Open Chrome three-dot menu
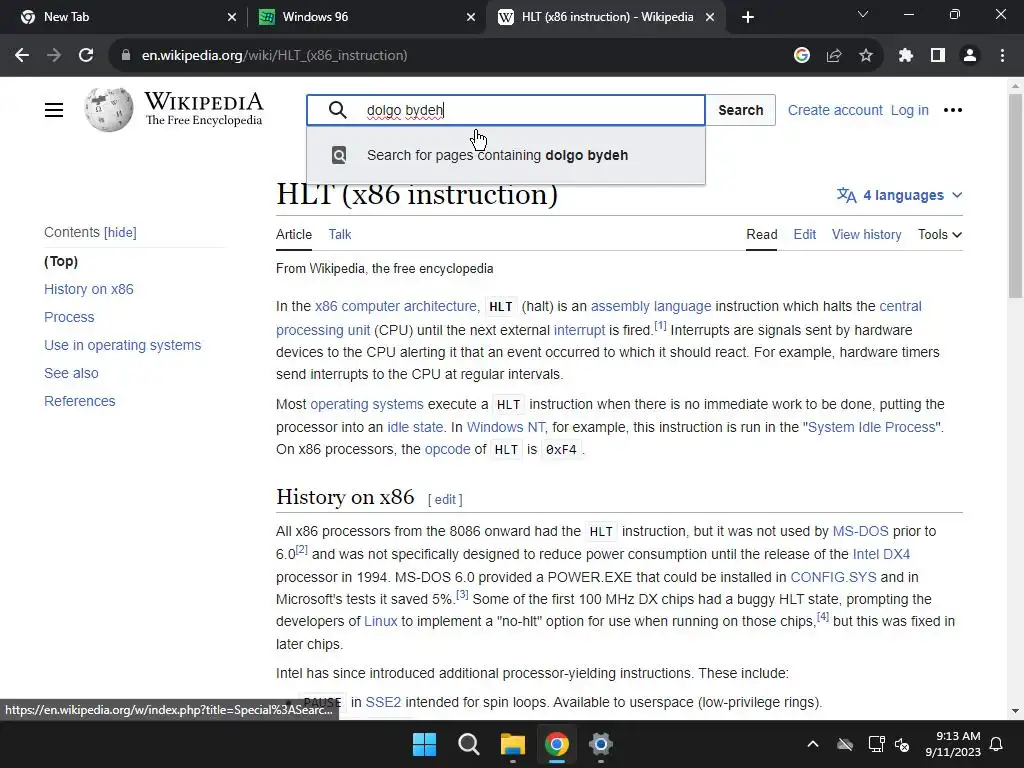Image resolution: width=1024 pixels, height=768 pixels. 1002,56
